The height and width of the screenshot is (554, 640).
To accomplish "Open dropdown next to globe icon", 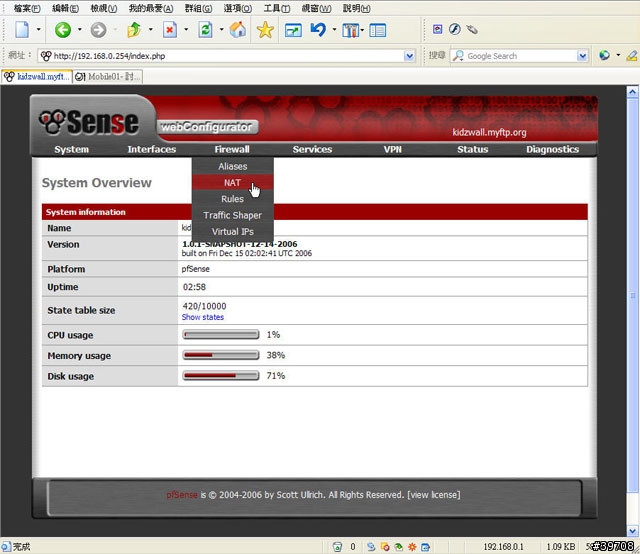I will pos(618,55).
